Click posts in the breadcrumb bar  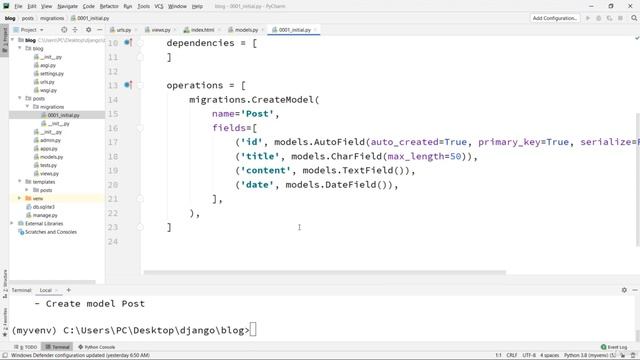click(28, 18)
